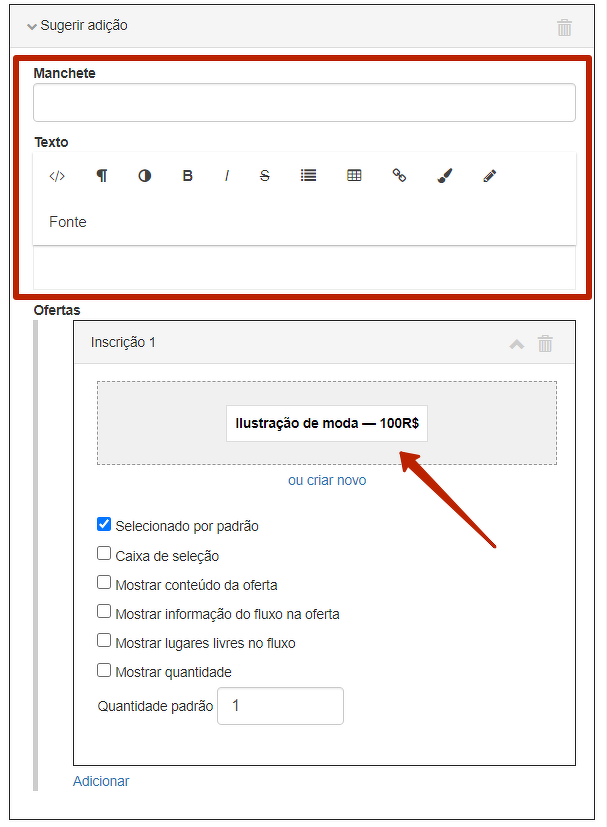Collapse the Sugerir adição section

click(x=32, y=26)
